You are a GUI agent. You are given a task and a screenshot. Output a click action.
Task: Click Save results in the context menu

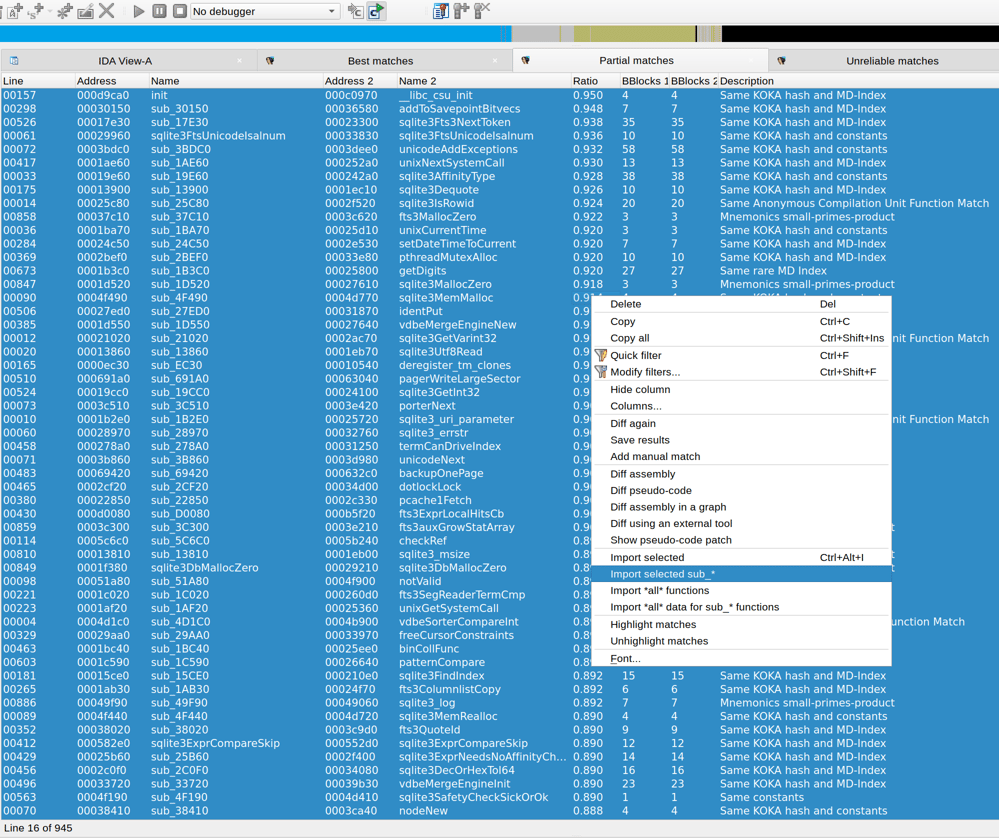(x=641, y=440)
